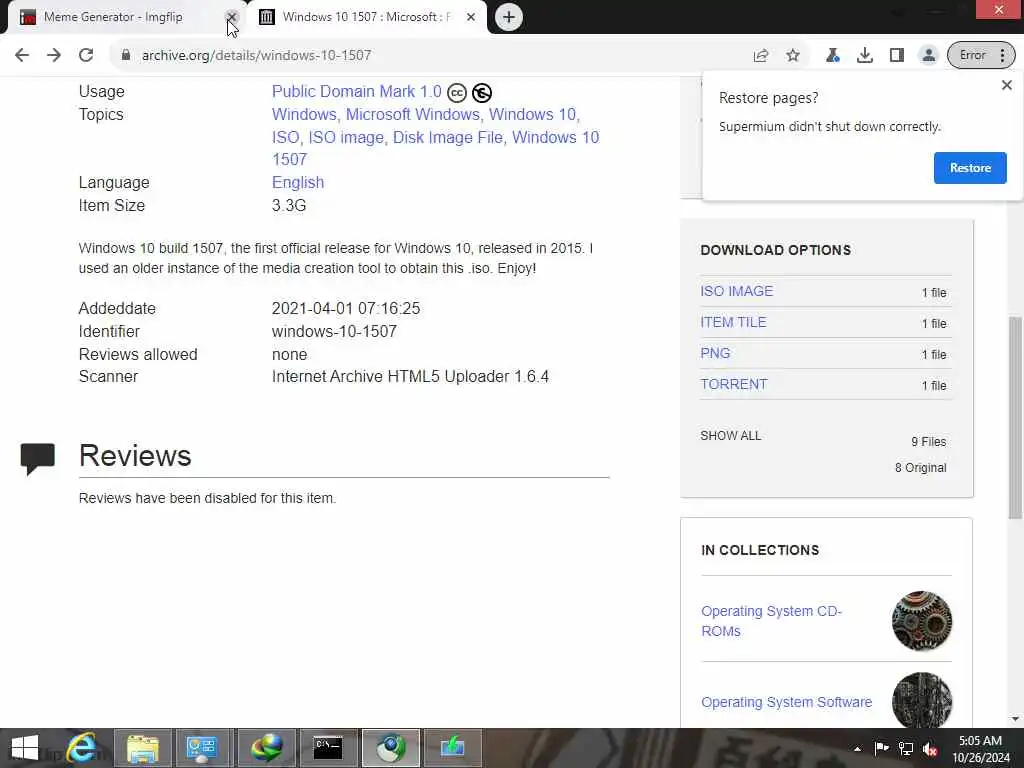Download the TORRENT file option

[x=734, y=384]
